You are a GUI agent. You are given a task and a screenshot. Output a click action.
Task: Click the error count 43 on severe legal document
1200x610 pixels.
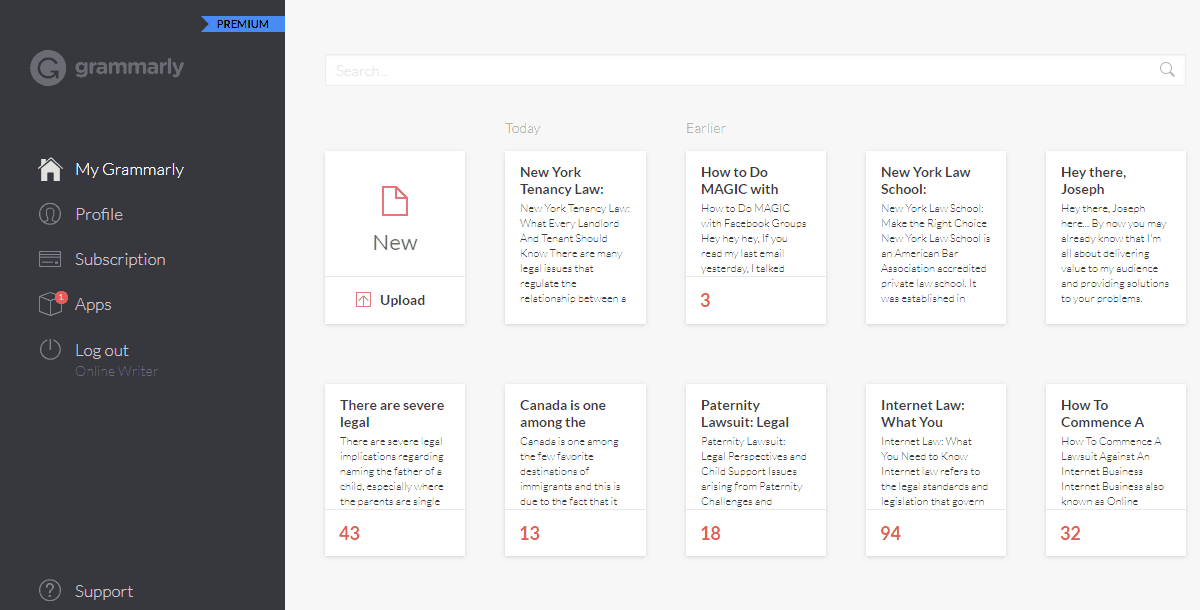[x=349, y=533]
